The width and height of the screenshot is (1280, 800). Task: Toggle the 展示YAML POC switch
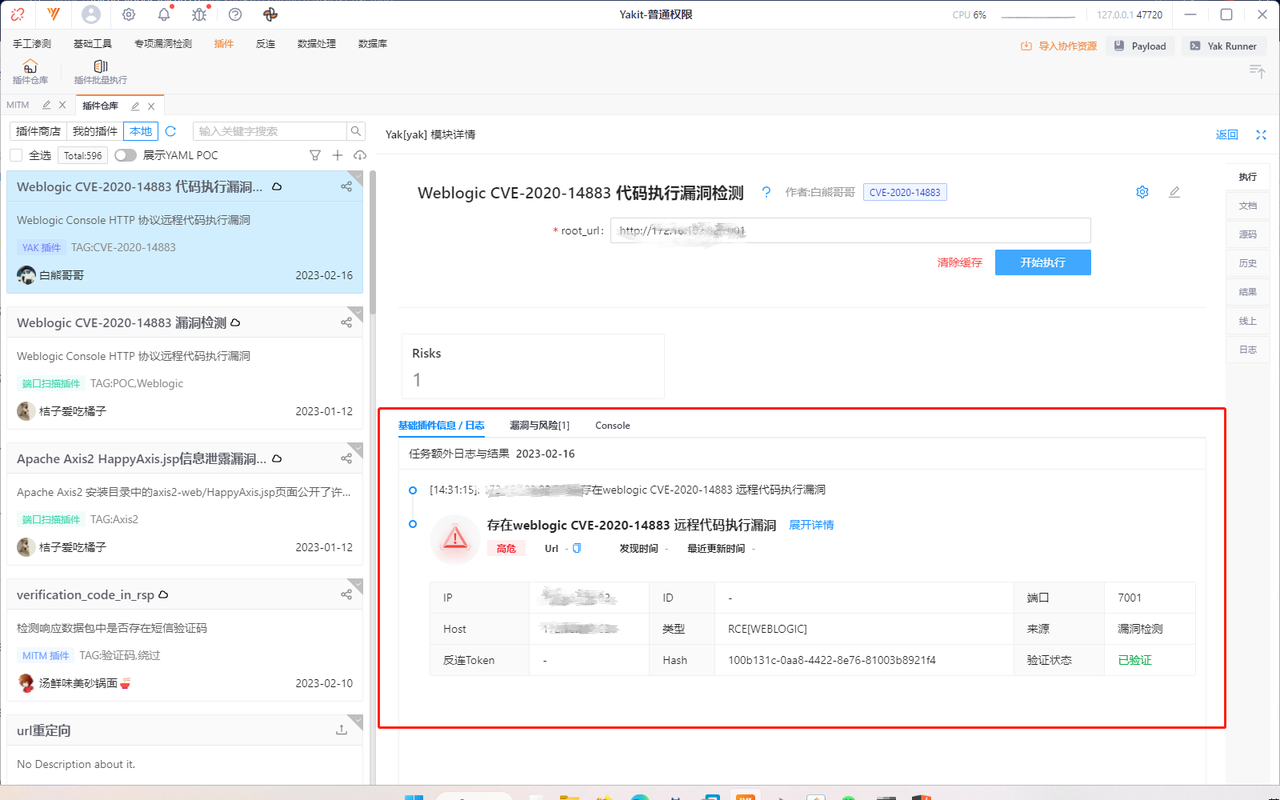click(125, 155)
